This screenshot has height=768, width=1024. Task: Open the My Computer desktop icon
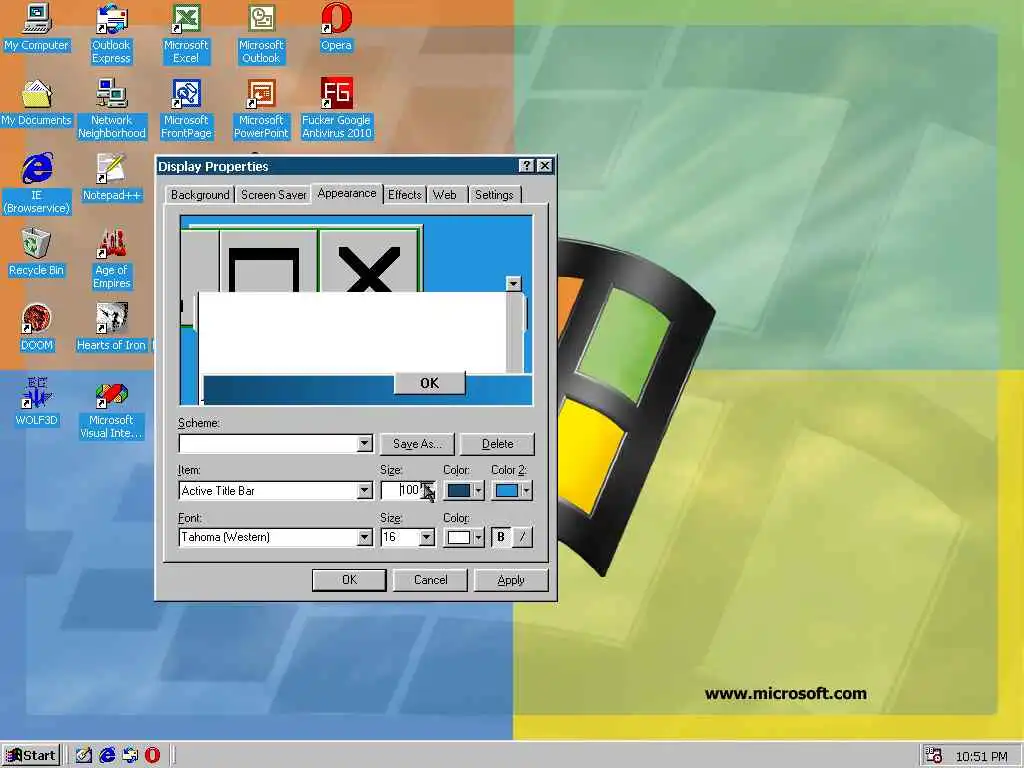pos(37,27)
